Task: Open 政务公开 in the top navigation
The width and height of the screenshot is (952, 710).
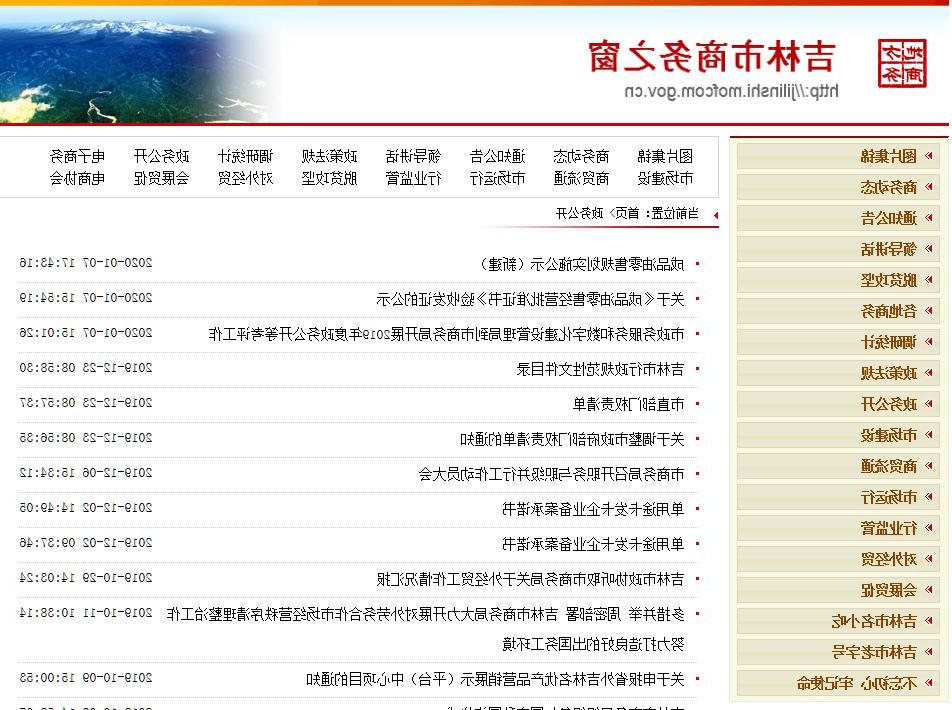Action: point(162,157)
